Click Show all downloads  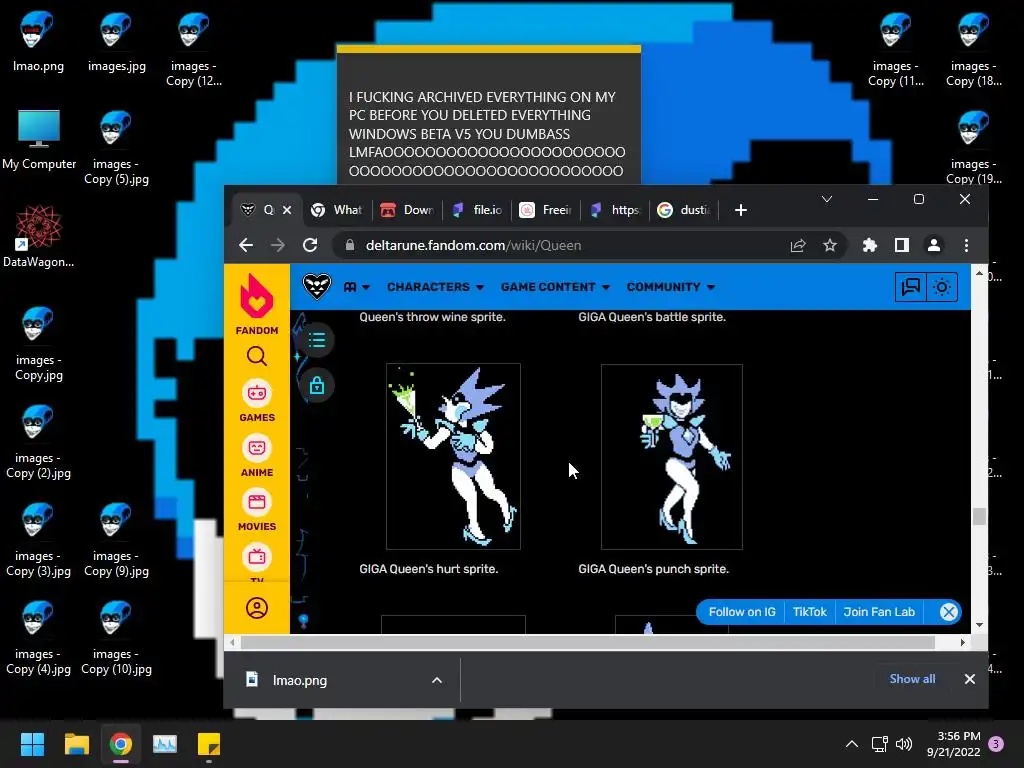(x=912, y=679)
